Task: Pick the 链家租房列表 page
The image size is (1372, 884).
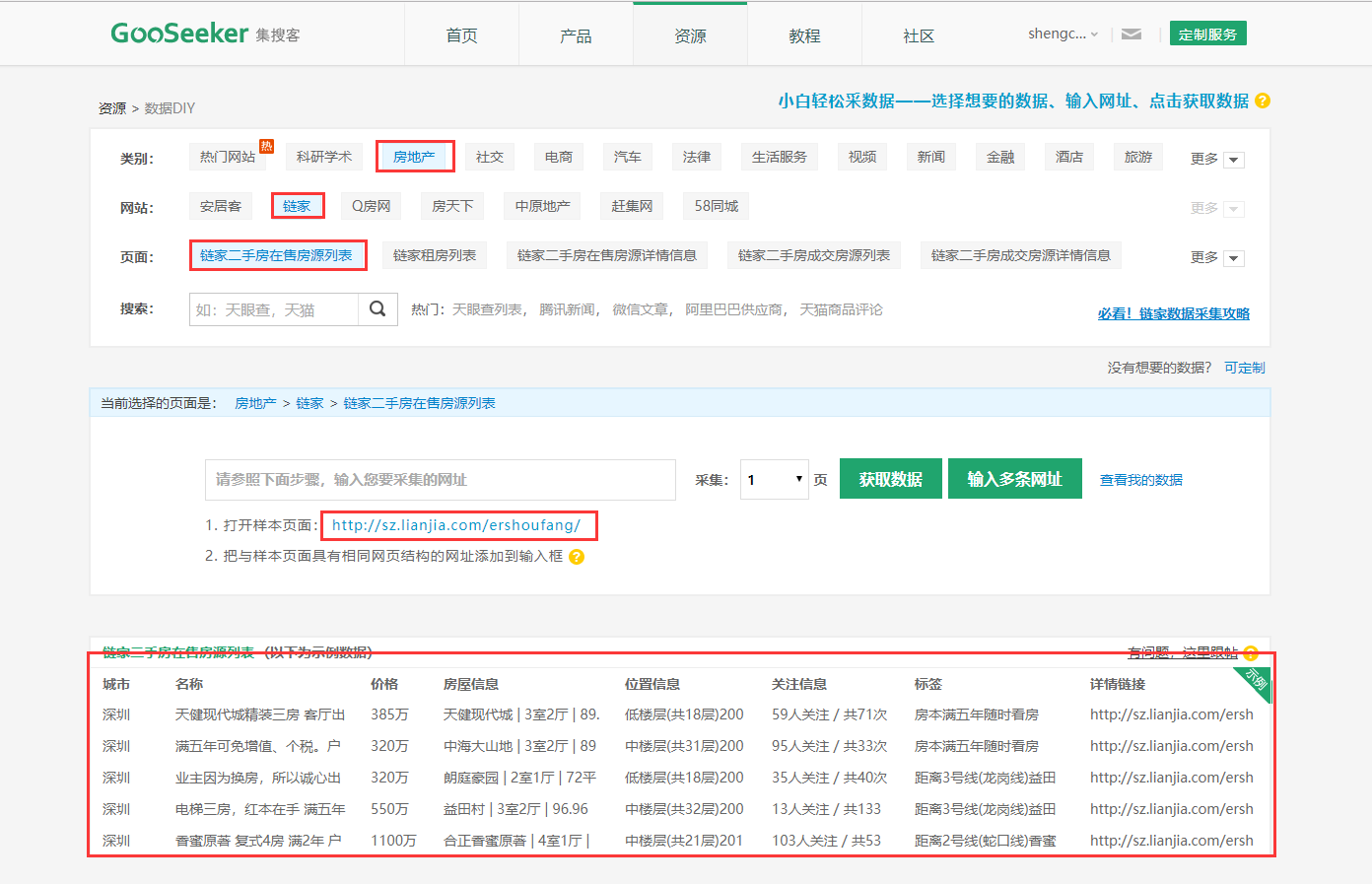Action: pos(435,255)
